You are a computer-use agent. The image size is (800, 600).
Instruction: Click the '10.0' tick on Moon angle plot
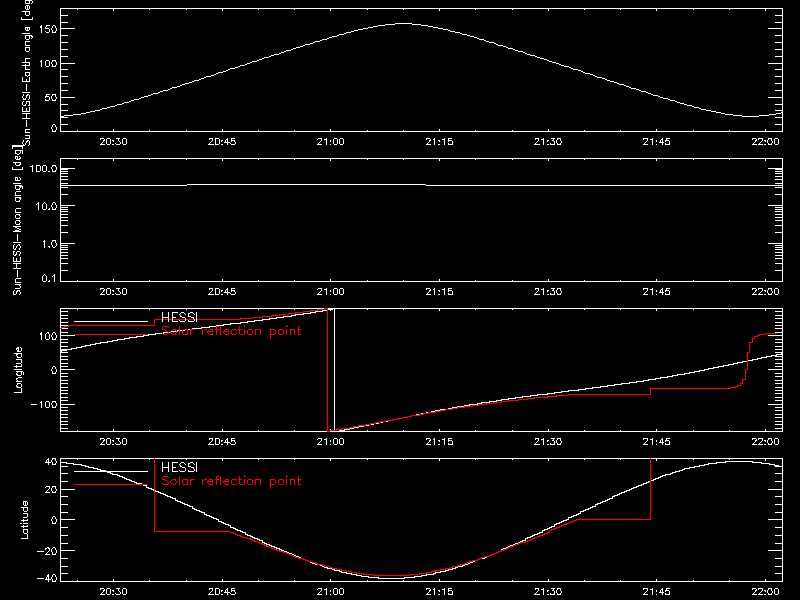[46, 207]
